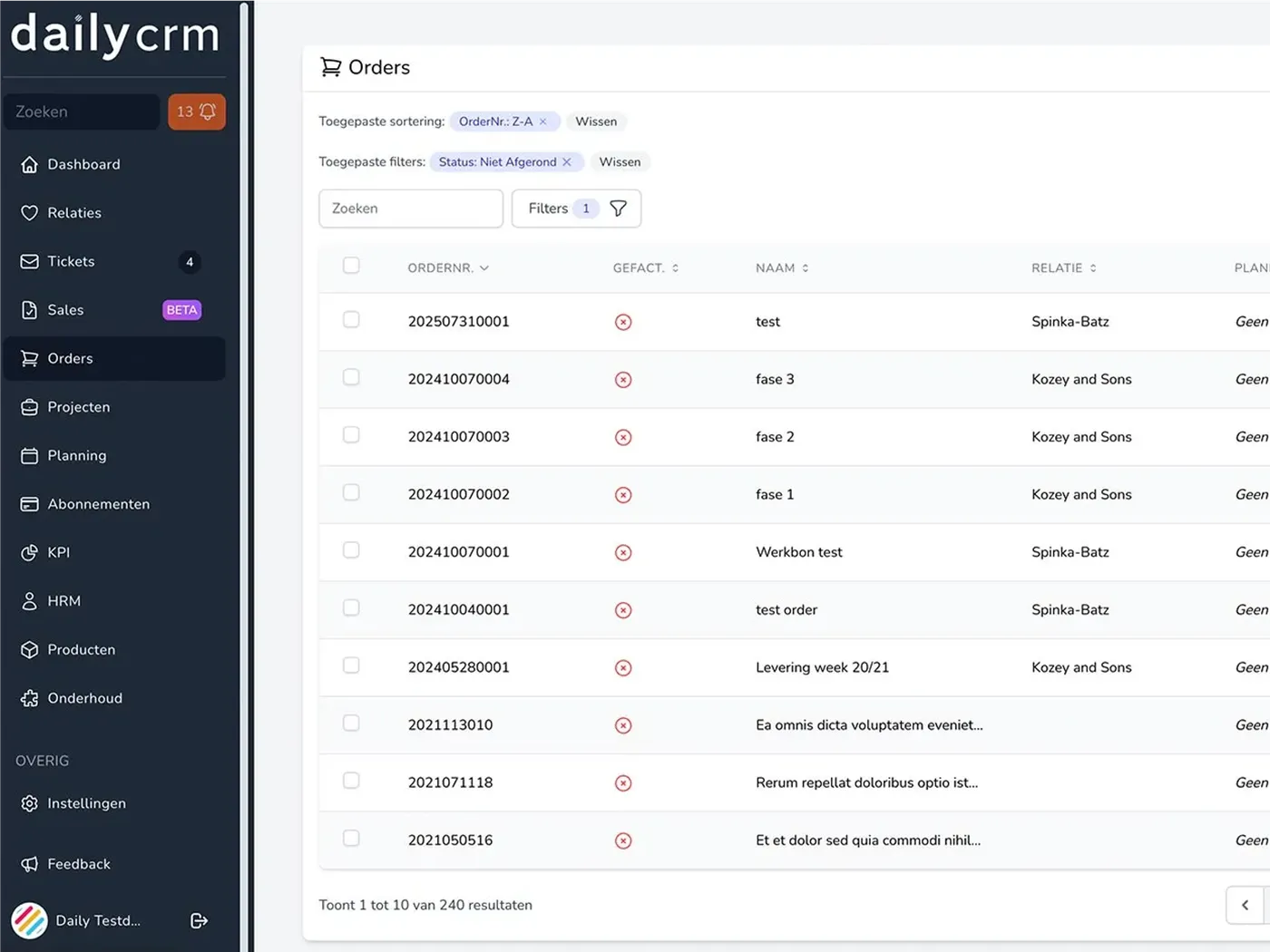Click not-invoiced icon for order 2021050516
This screenshot has width=1270, height=952.
[623, 840]
